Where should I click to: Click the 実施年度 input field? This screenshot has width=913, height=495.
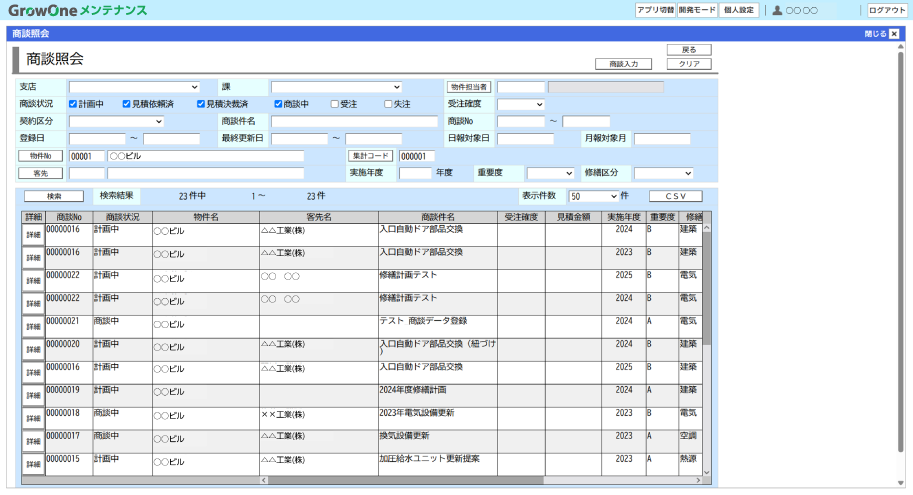coord(415,174)
